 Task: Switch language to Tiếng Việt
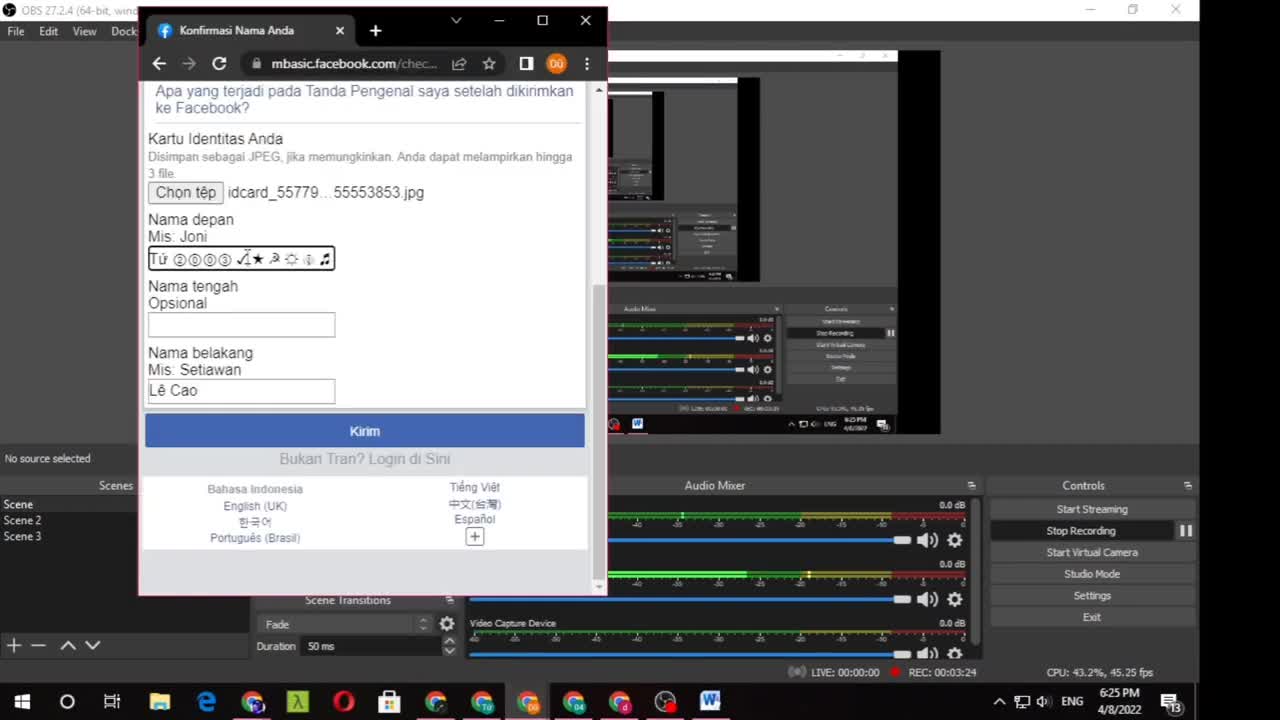click(475, 487)
